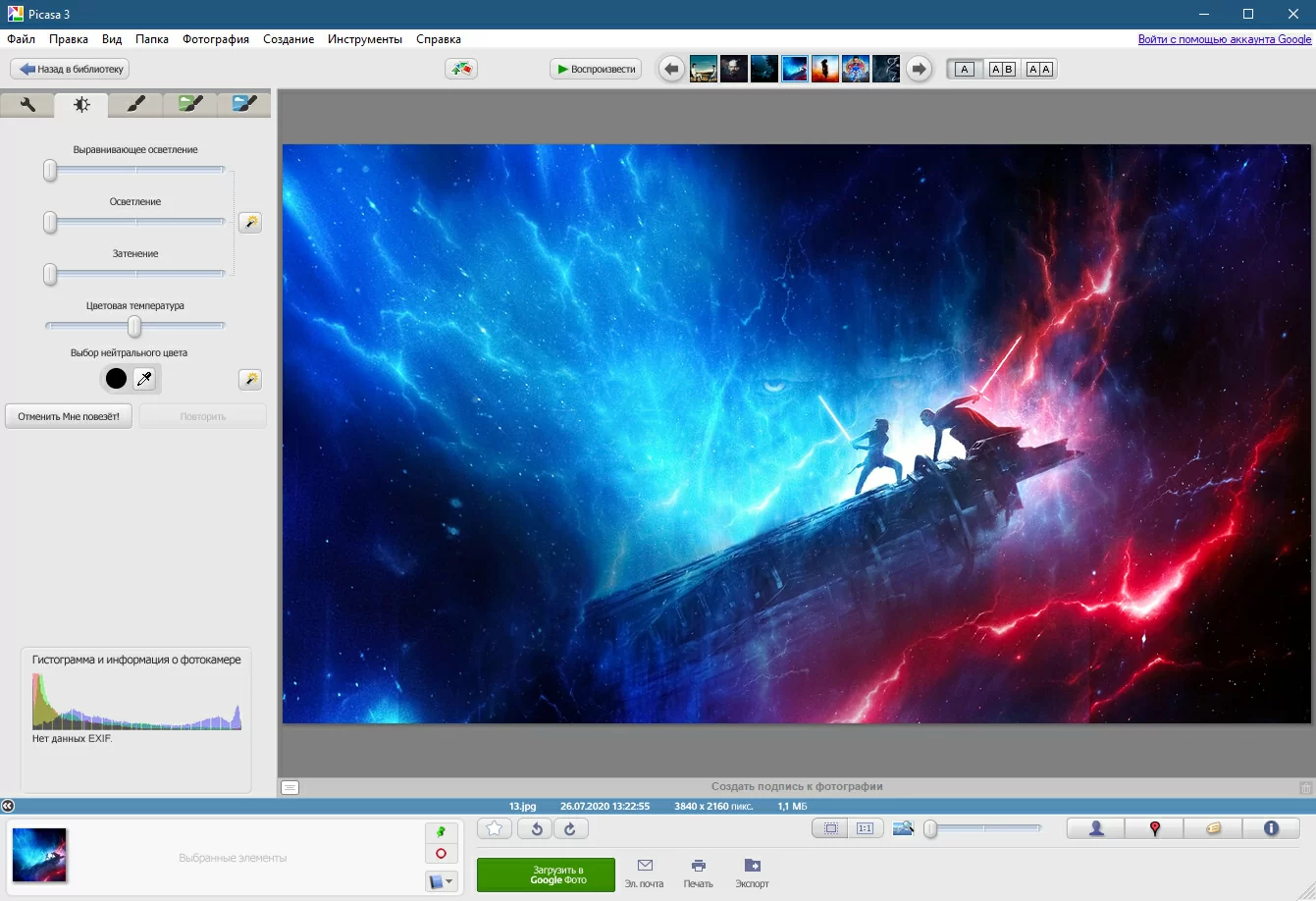Click the zoom slider handle
This screenshot has width=1316, height=901.
click(930, 829)
